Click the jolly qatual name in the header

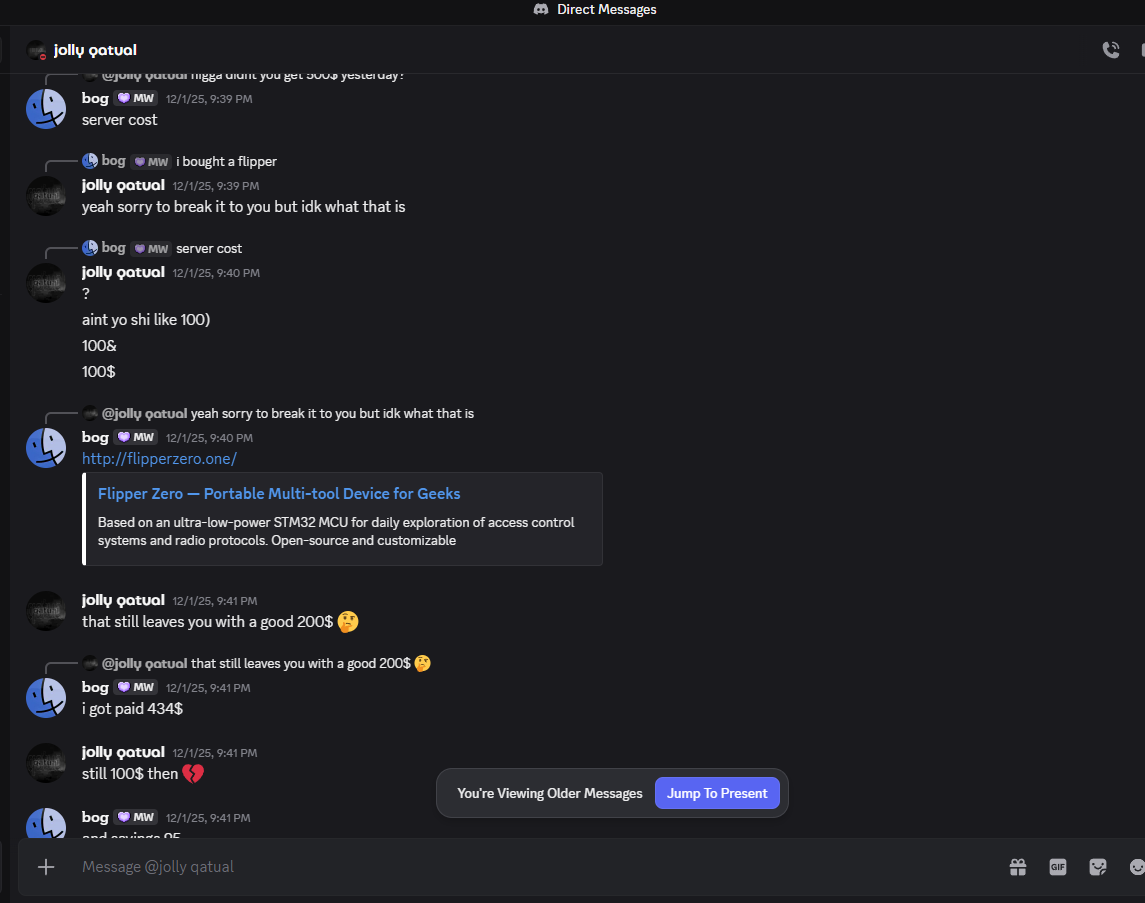[x=96, y=50]
